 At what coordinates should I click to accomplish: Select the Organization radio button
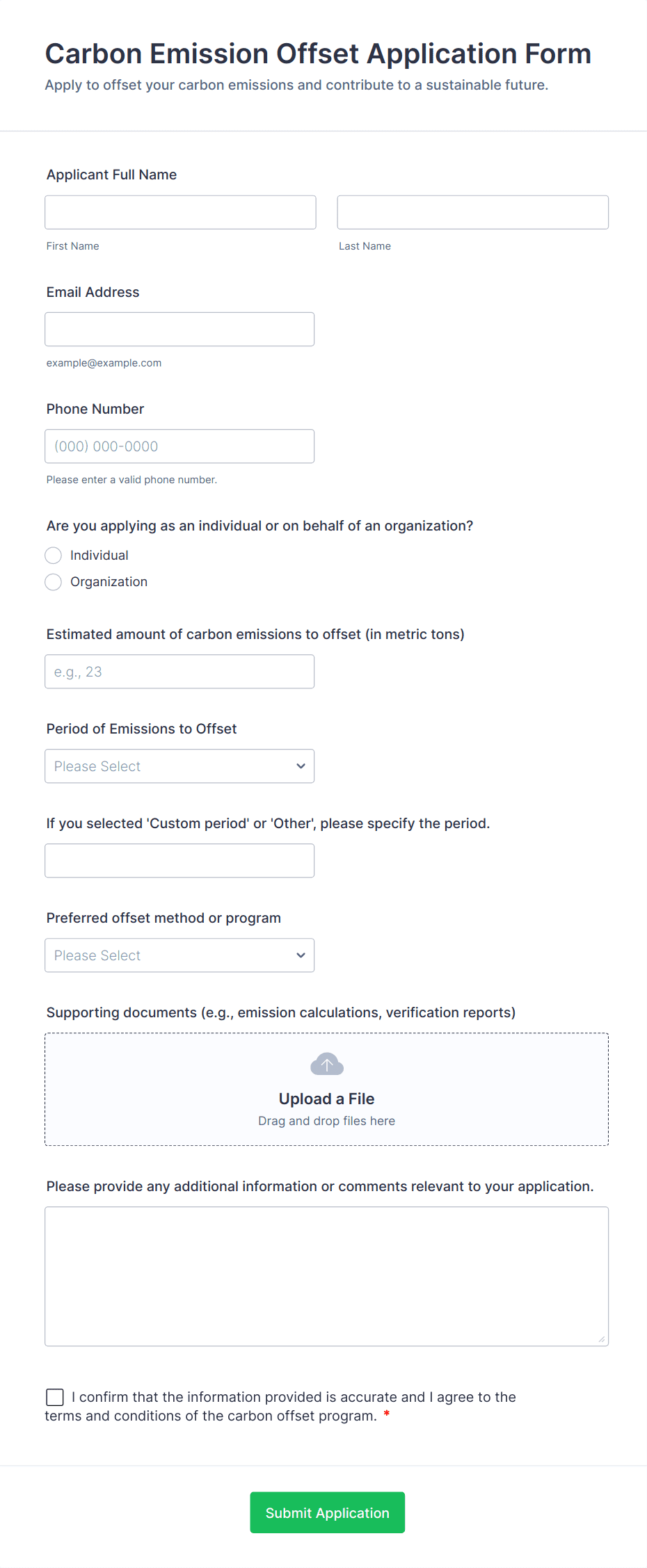pyautogui.click(x=54, y=582)
